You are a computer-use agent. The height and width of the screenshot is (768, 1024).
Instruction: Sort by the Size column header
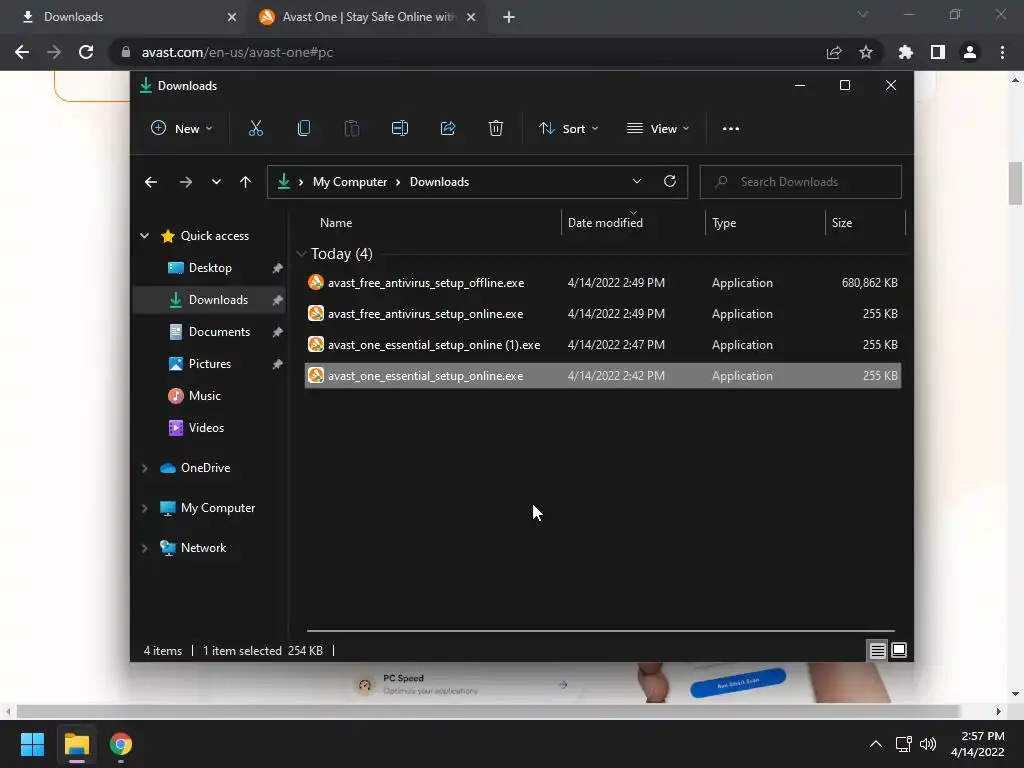[x=865, y=223]
